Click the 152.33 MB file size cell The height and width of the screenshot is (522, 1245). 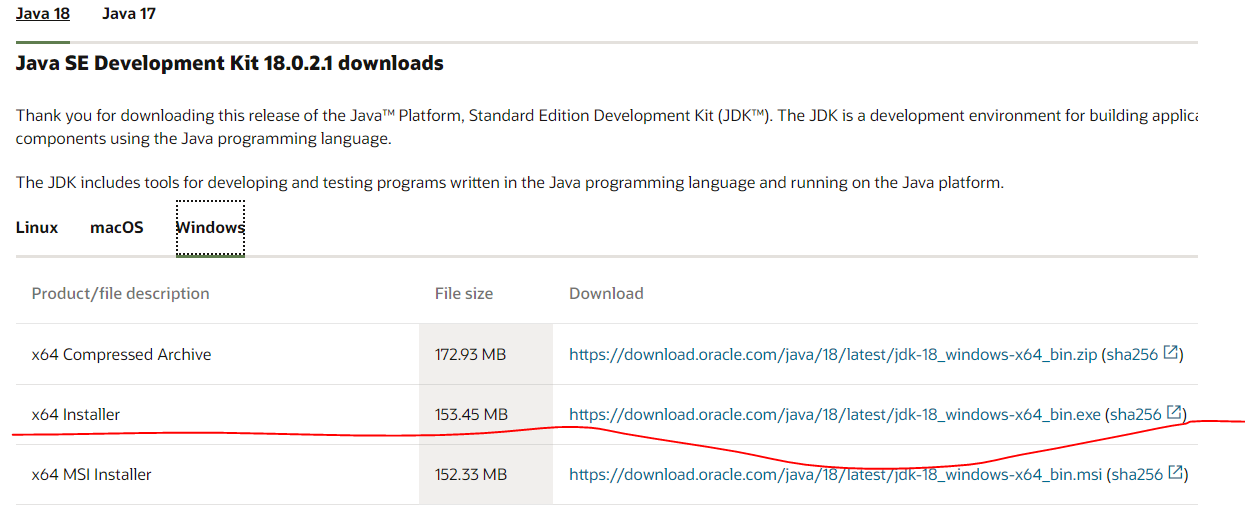486,474
